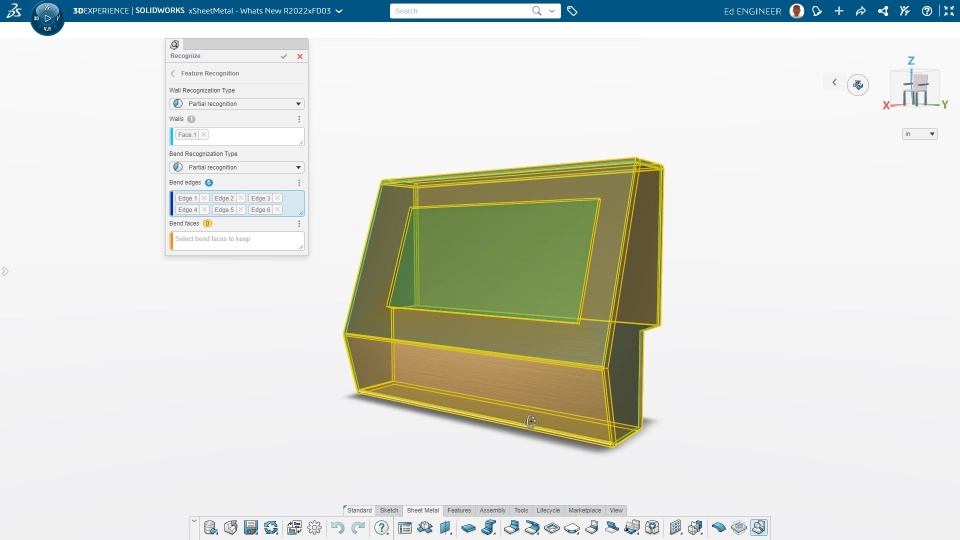The image size is (960, 540).
Task: Switch to the Features tab
Action: click(459, 510)
